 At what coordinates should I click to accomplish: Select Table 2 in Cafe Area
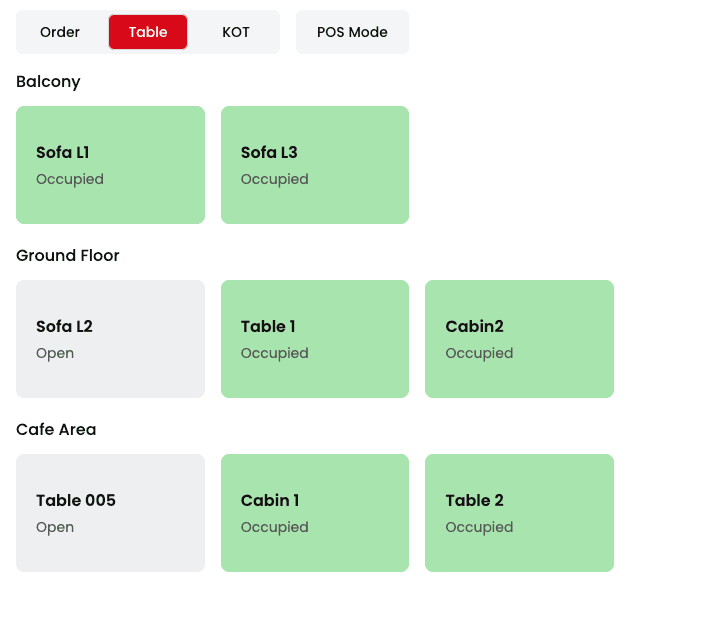[x=519, y=512]
